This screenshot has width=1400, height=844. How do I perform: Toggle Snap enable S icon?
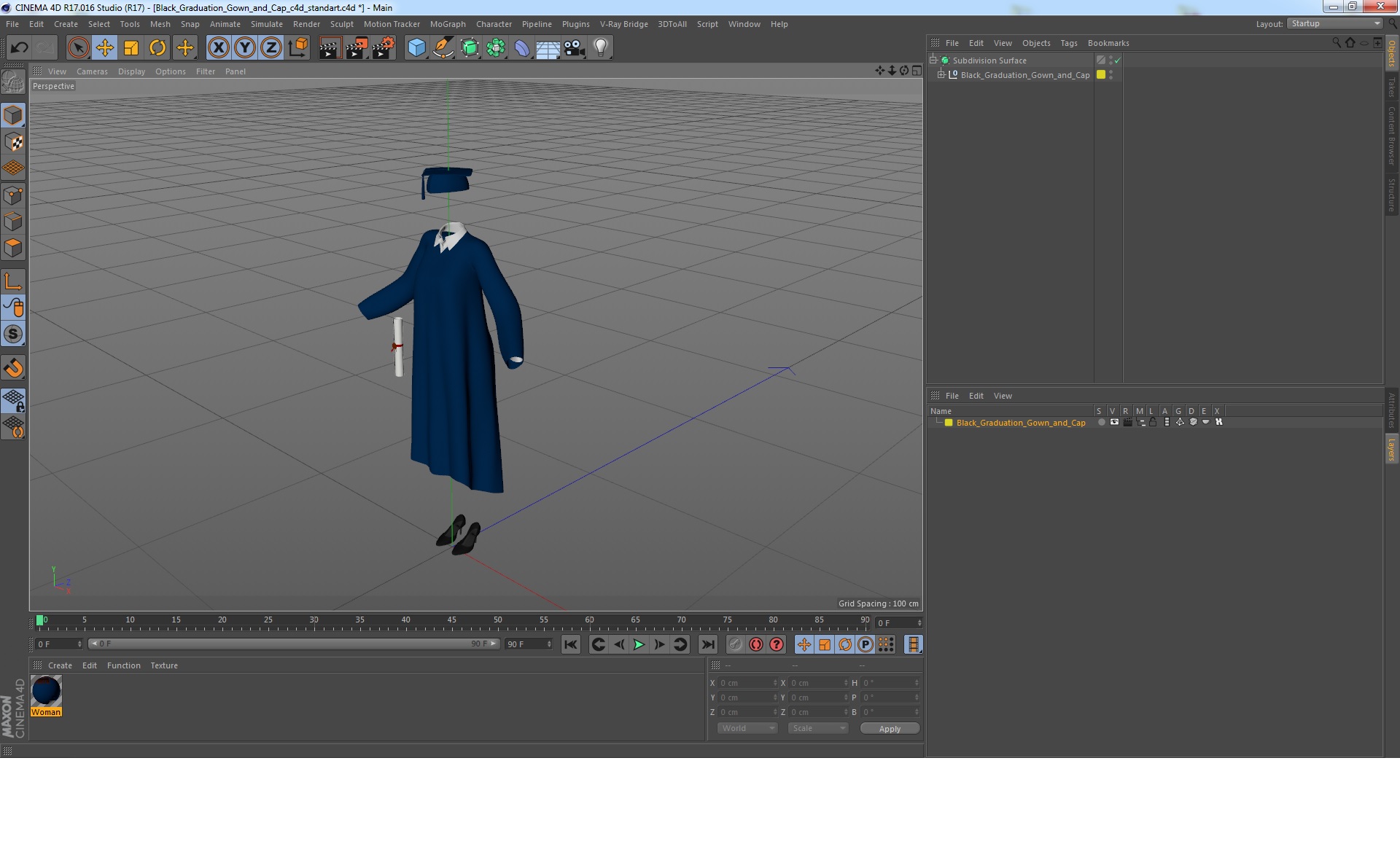tap(13, 334)
